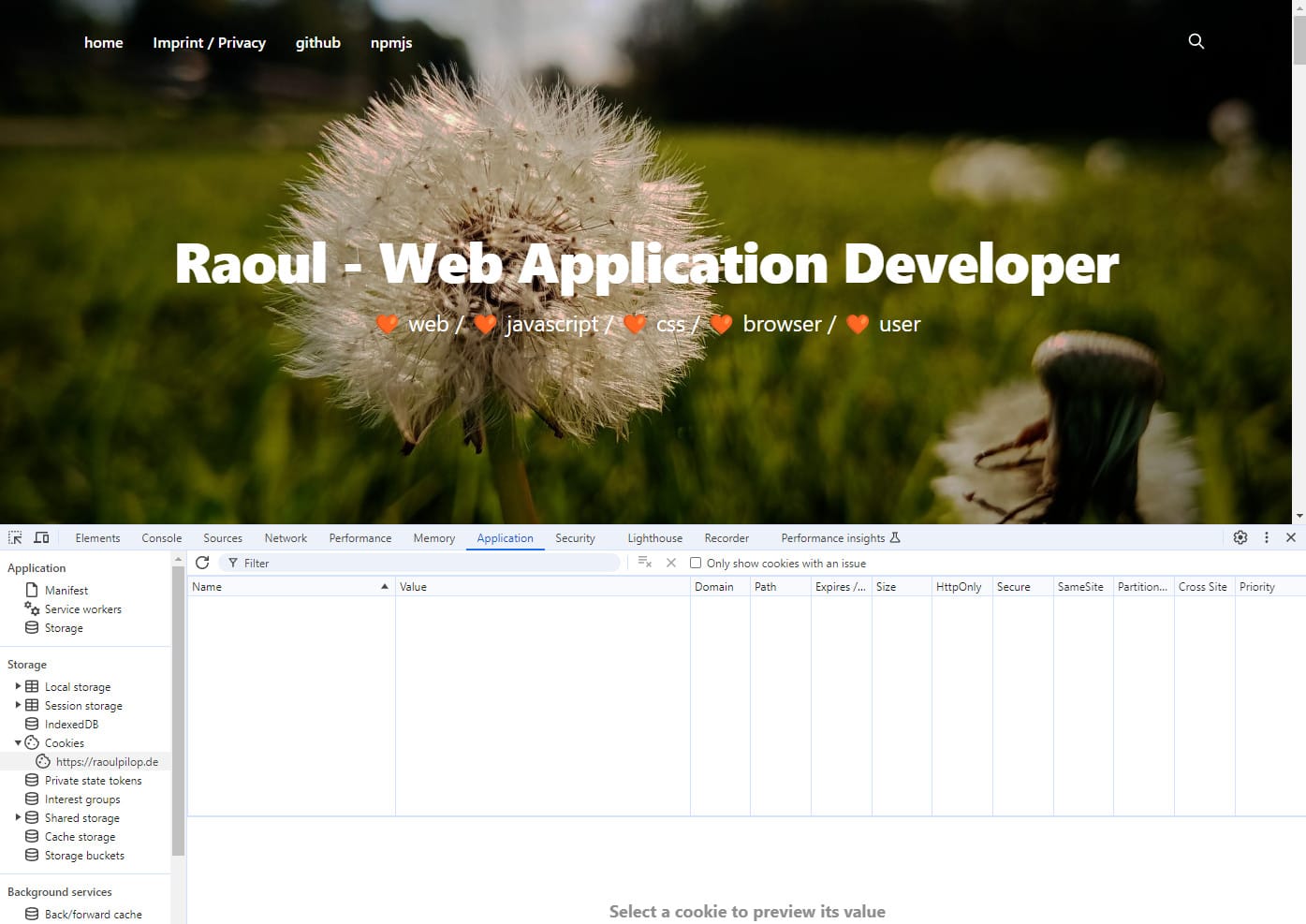The image size is (1306, 924).
Task: Click the funnel icon in the filter box
Action: [x=233, y=563]
